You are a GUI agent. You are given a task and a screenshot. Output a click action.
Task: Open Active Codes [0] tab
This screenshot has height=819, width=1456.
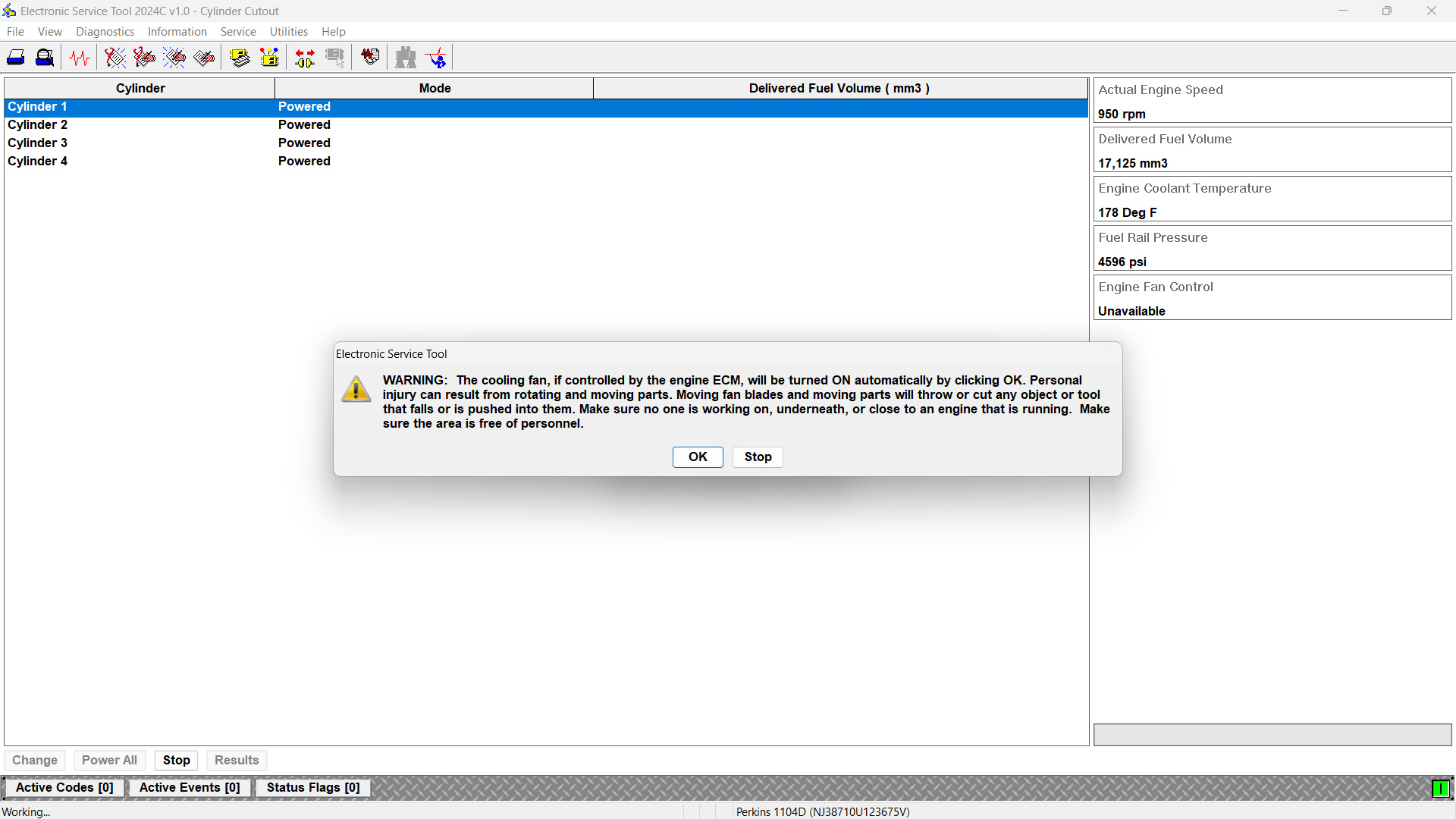64,787
